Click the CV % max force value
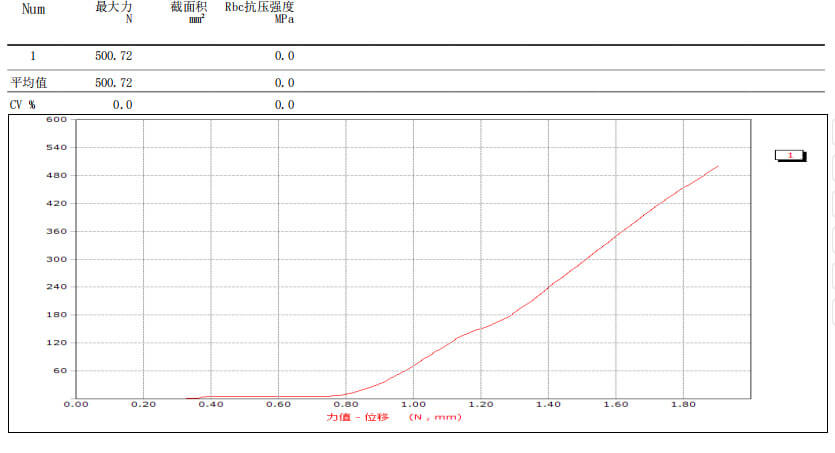The height and width of the screenshot is (453, 835). (122, 105)
